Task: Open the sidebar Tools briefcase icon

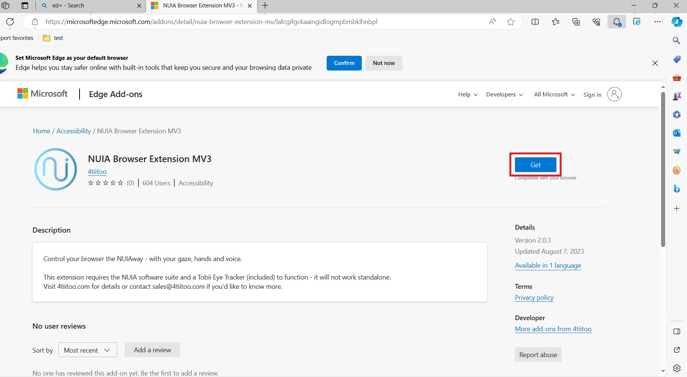Action: pyautogui.click(x=676, y=78)
